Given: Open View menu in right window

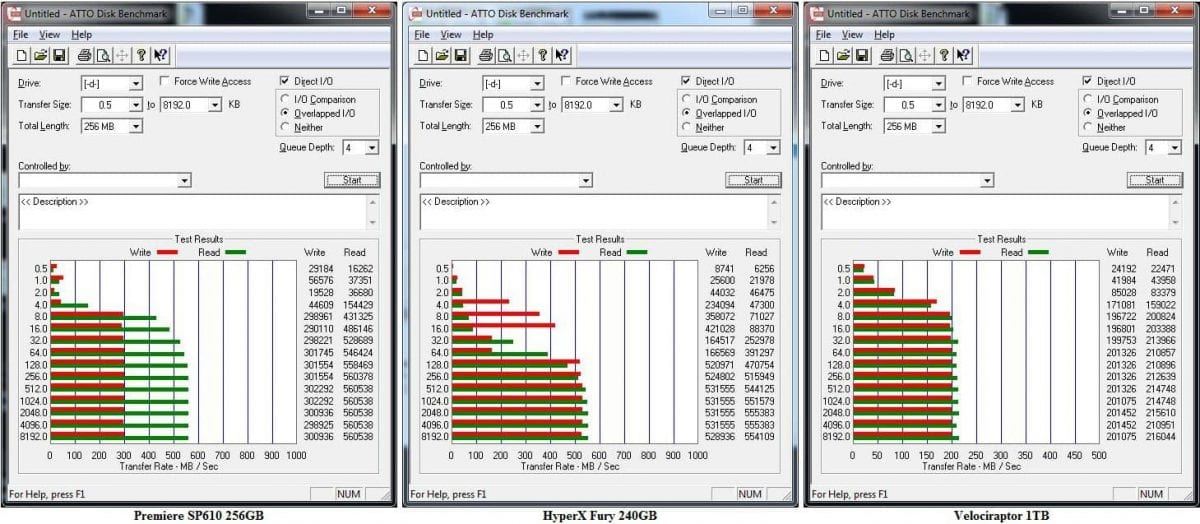Looking at the screenshot, I should coord(853,35).
